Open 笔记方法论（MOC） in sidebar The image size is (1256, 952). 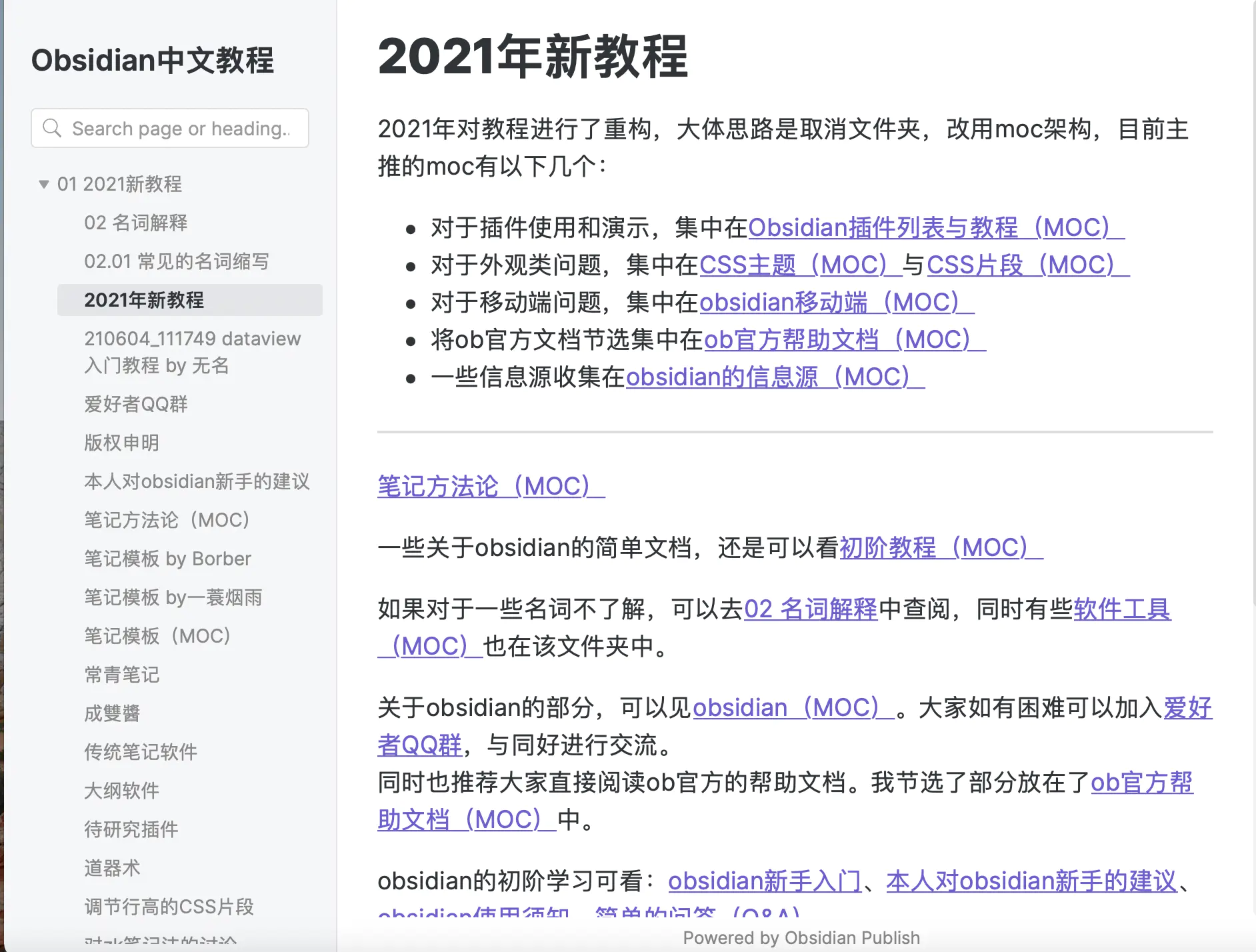[167, 520]
